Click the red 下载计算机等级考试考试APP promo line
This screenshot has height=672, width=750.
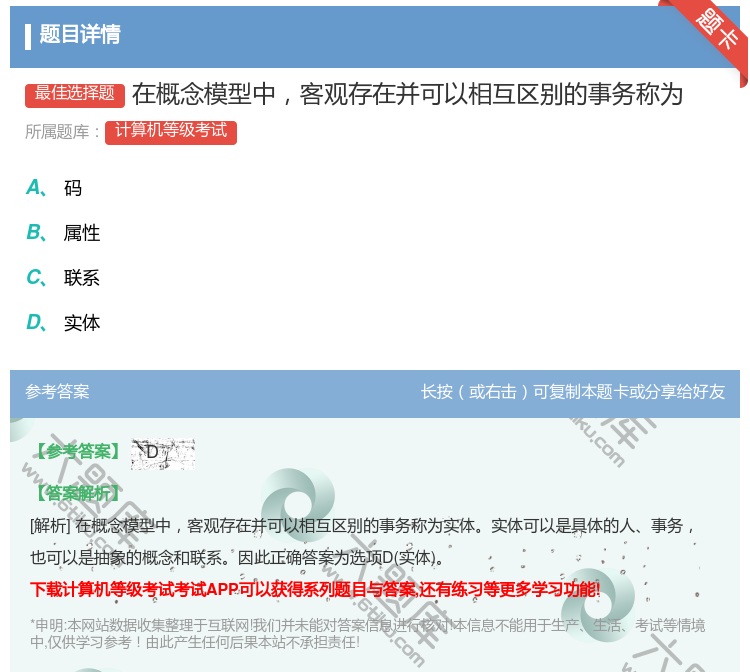pos(315,589)
